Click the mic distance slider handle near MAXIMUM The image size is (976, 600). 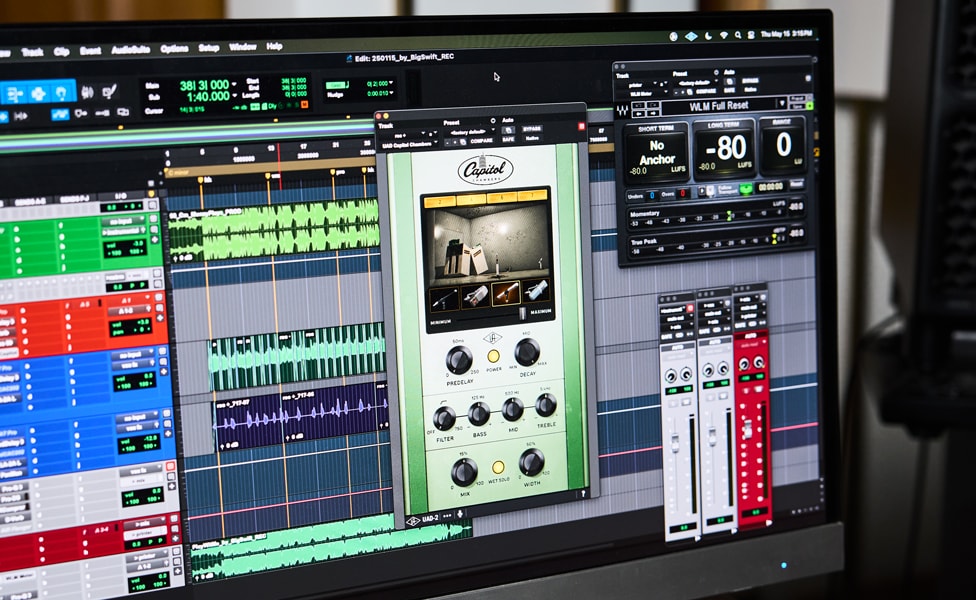coord(523,313)
